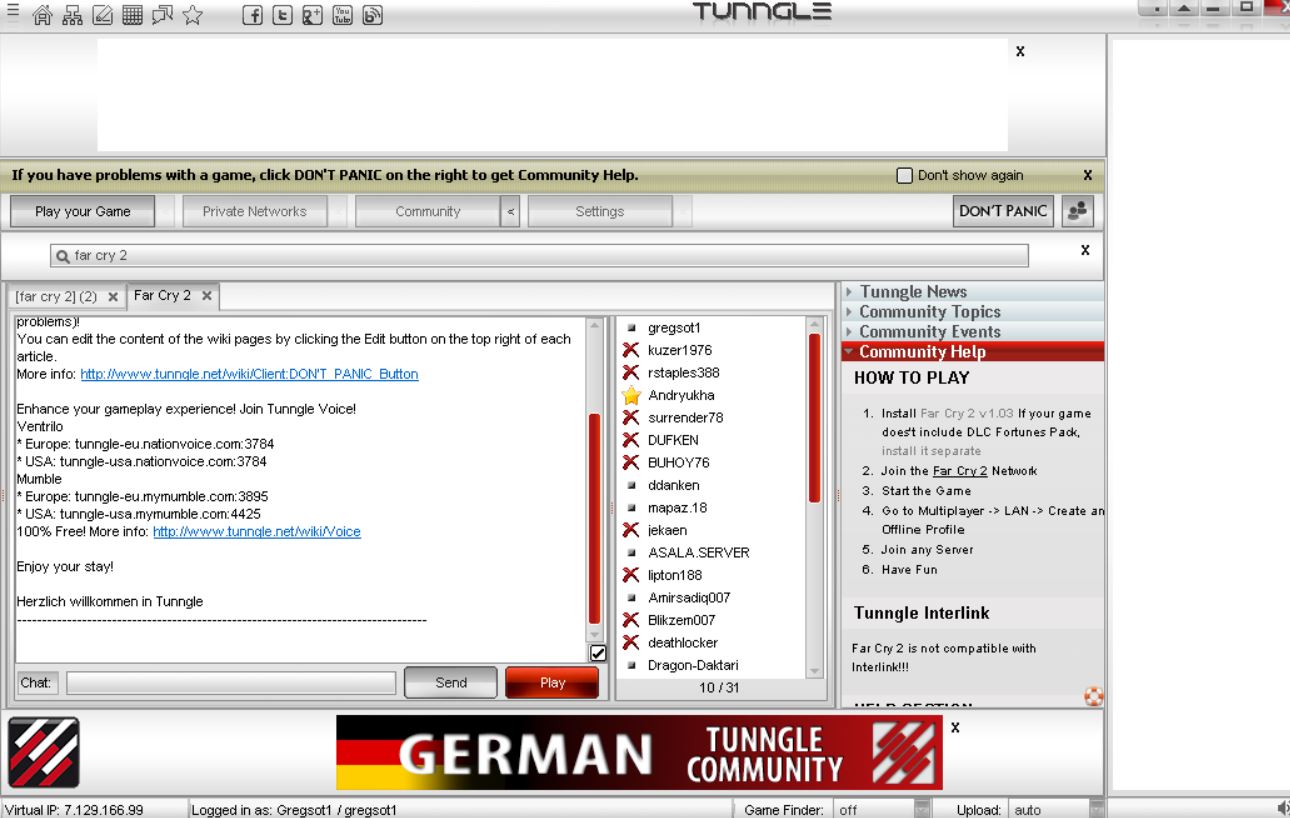Click the red X icon next to kuzer1976
1290x818 pixels.
click(x=631, y=350)
